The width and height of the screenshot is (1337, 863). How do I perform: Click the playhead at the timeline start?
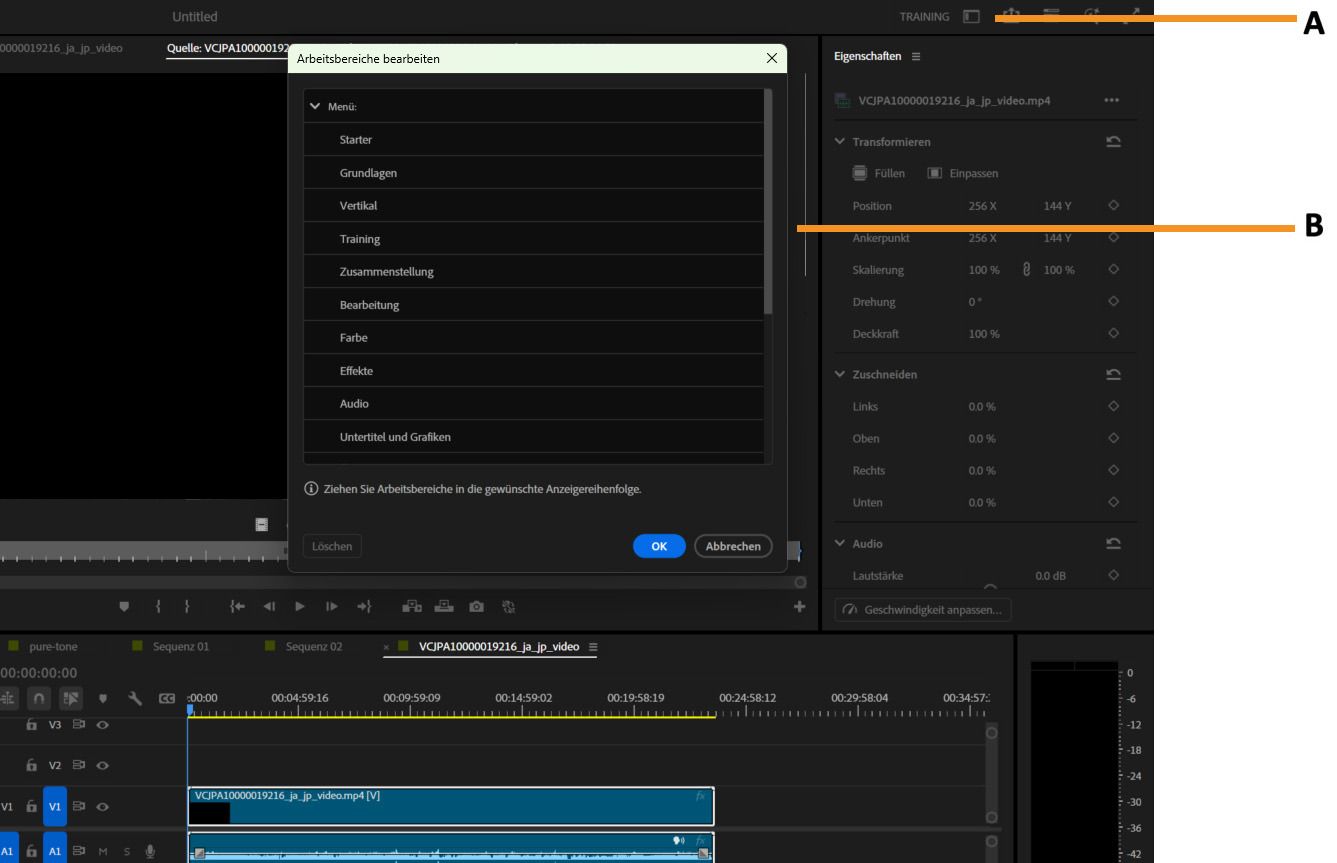tap(192, 710)
